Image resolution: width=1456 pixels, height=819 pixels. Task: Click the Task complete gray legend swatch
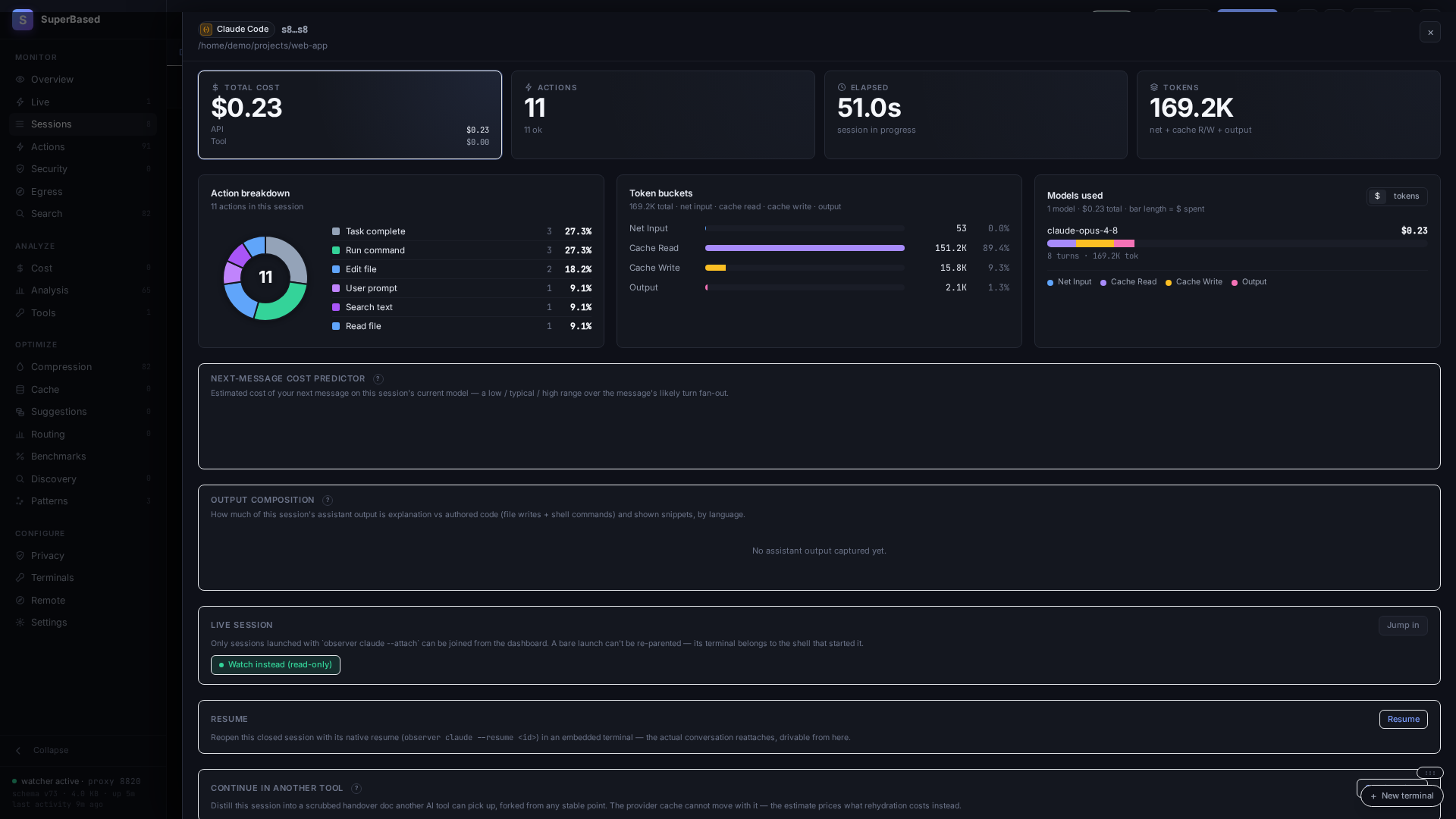tap(336, 231)
